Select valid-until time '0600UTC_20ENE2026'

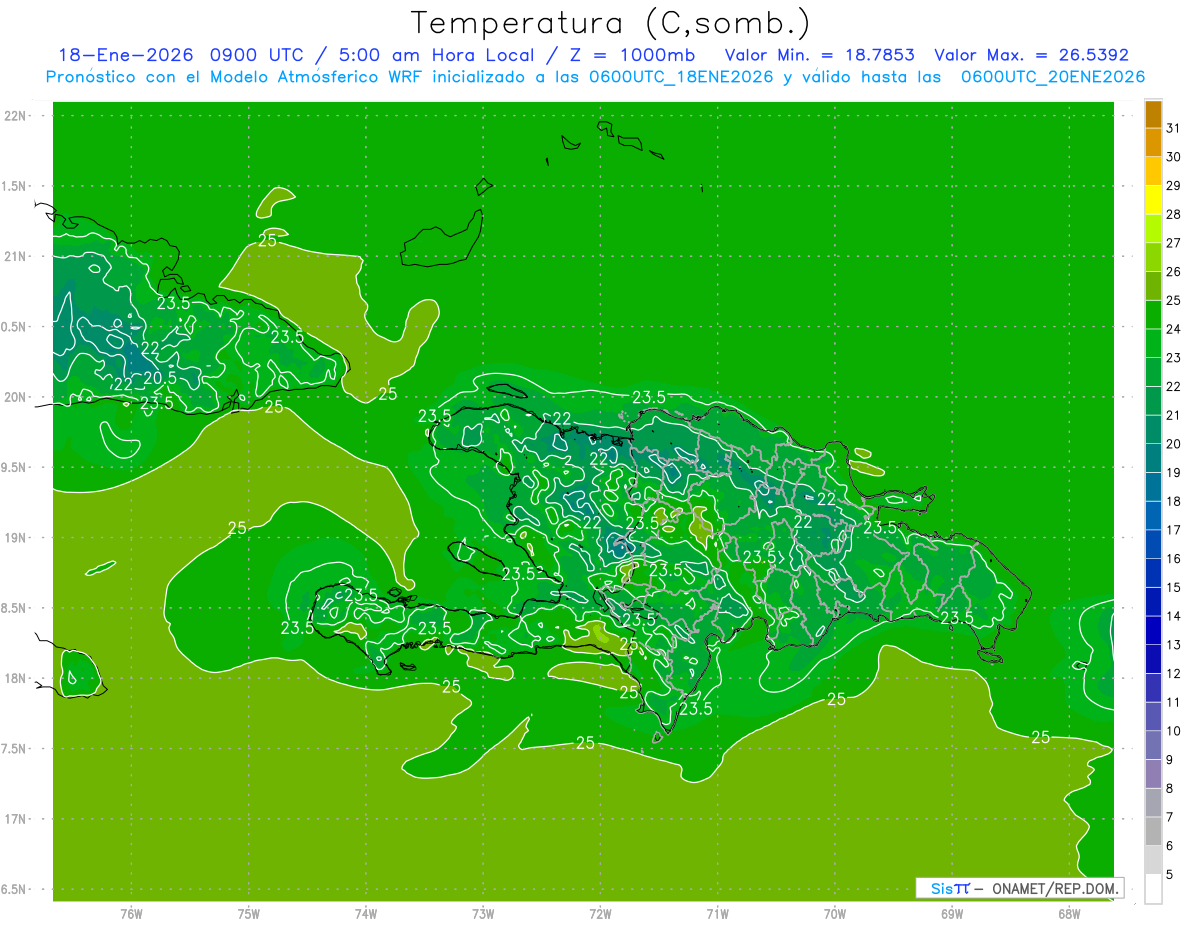[x=1052, y=77]
